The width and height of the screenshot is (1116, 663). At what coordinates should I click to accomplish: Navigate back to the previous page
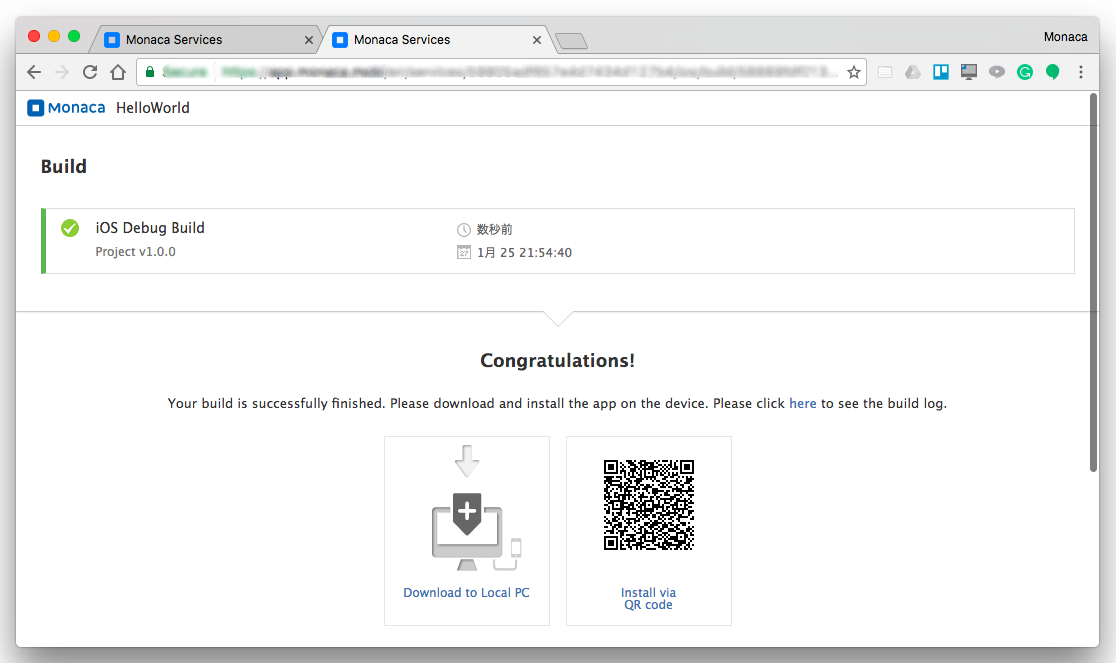[x=34, y=72]
